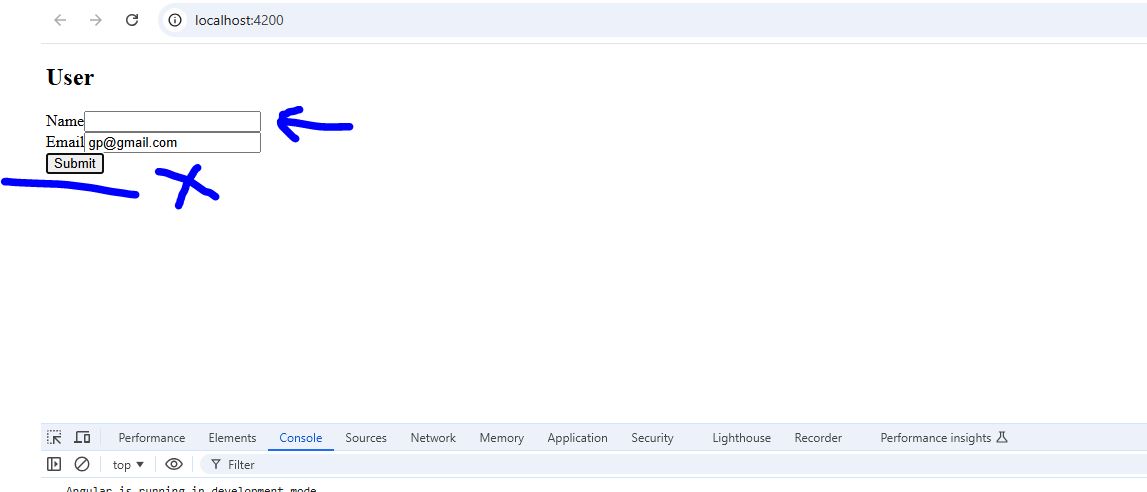
Task: Switch to the Elements tab
Action: (232, 438)
